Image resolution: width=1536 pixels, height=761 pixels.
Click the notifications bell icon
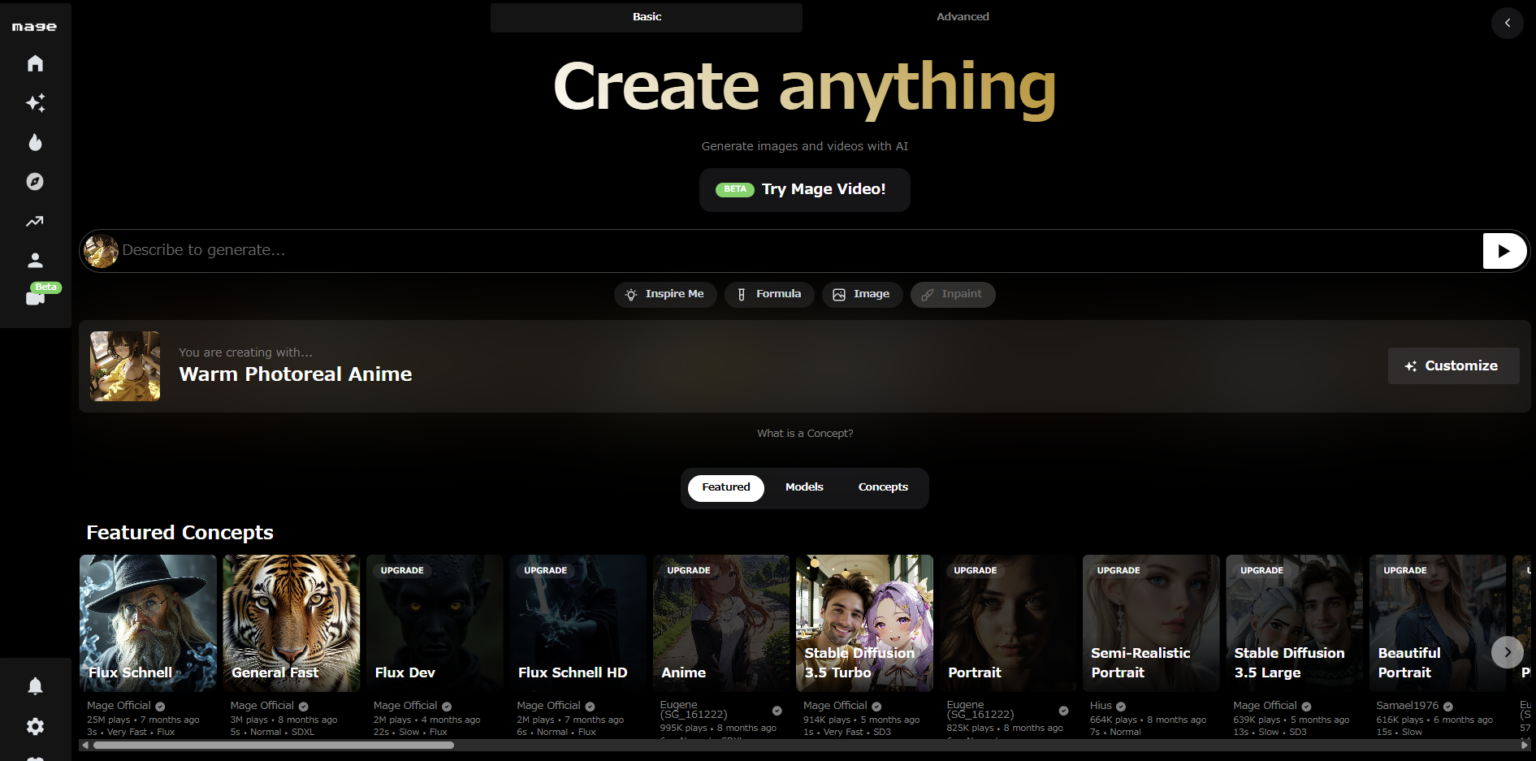tap(35, 686)
